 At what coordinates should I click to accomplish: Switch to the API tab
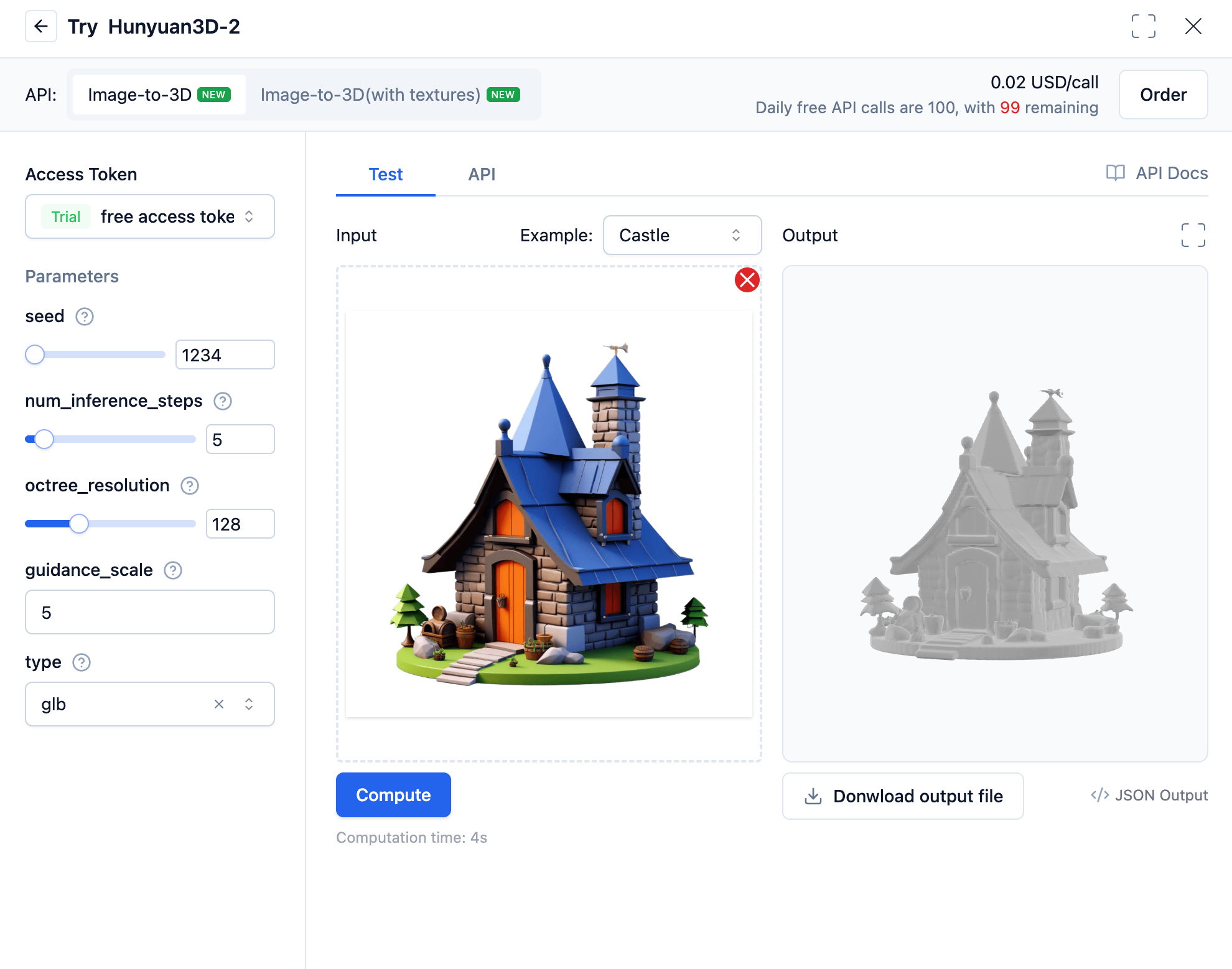tap(482, 174)
